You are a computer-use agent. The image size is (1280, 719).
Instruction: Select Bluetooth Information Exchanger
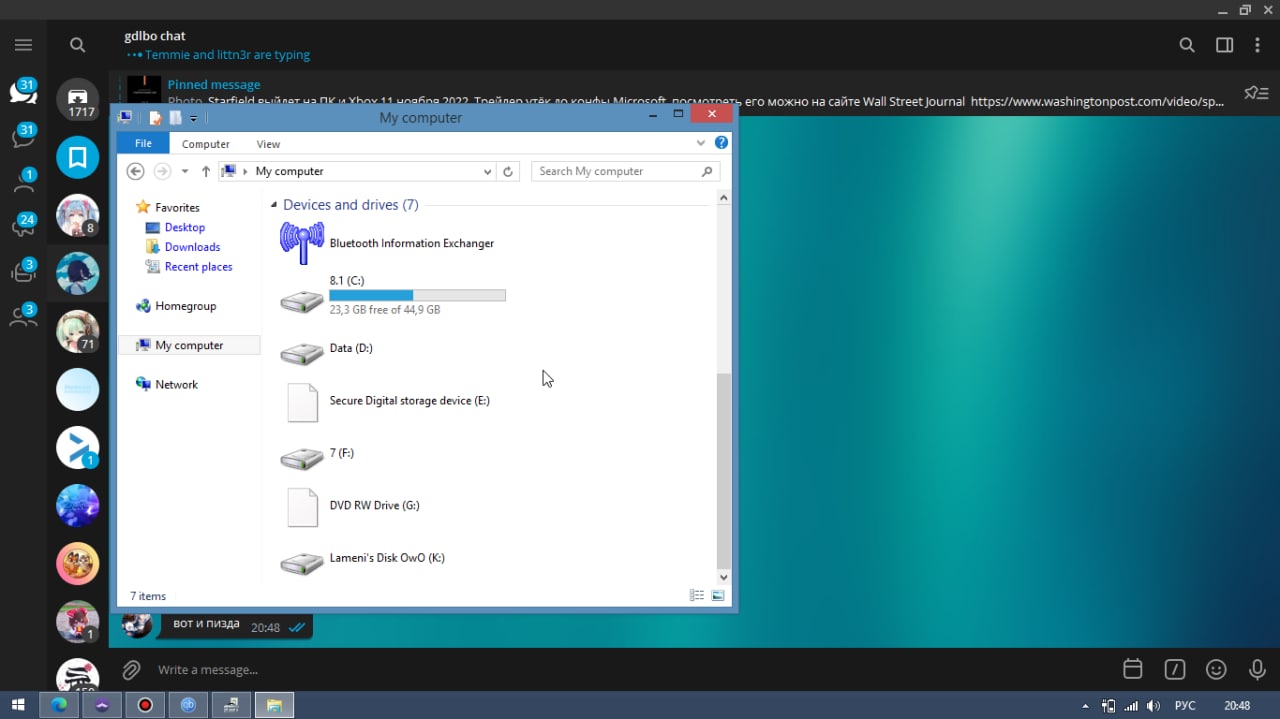point(387,243)
